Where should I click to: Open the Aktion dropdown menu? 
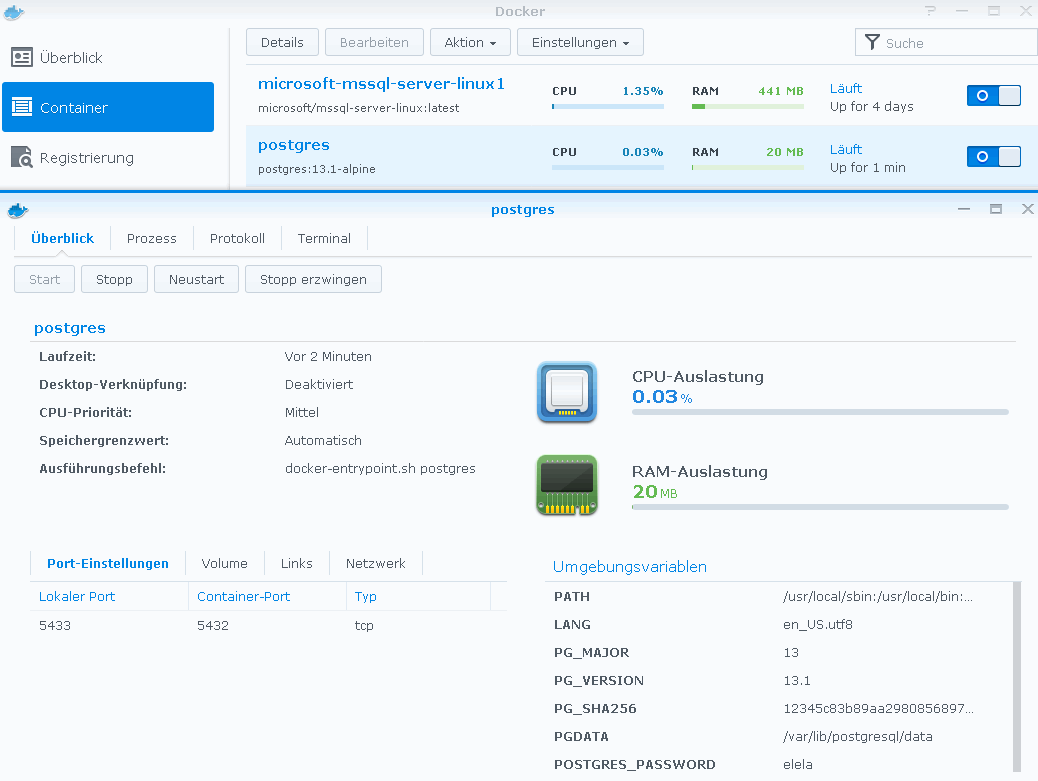click(470, 43)
